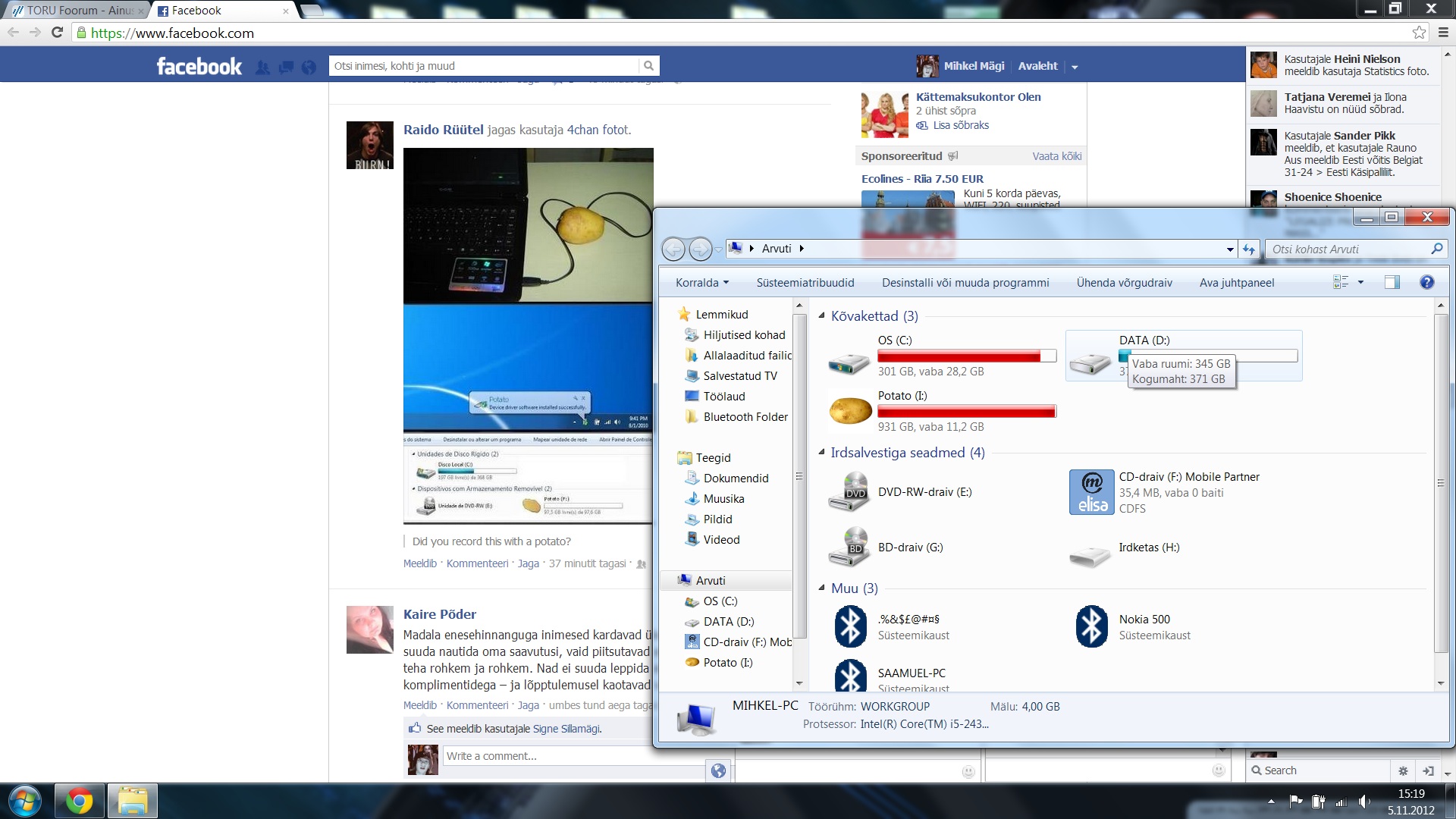Viewport: 1456px width, 819px height.
Task: Open the view options dropdown arrow
Action: point(1360,282)
